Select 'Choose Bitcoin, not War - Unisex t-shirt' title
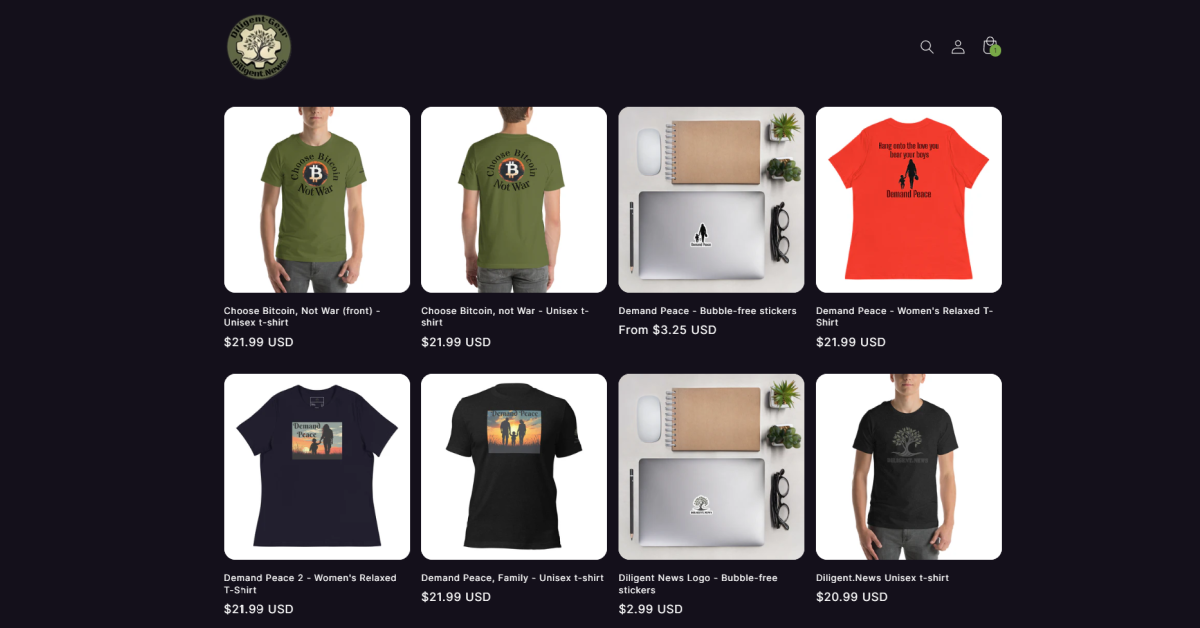This screenshot has height=628, width=1200. click(x=505, y=317)
